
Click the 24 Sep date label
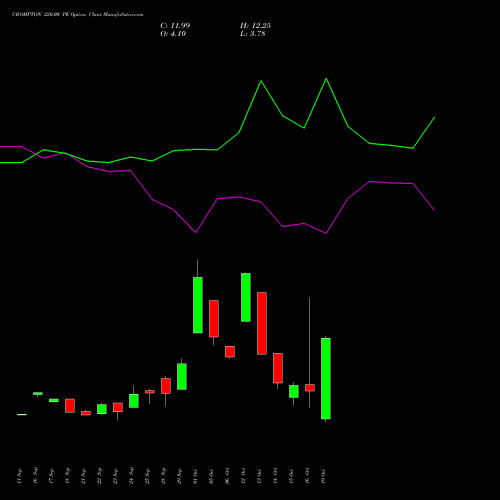tap(131, 476)
